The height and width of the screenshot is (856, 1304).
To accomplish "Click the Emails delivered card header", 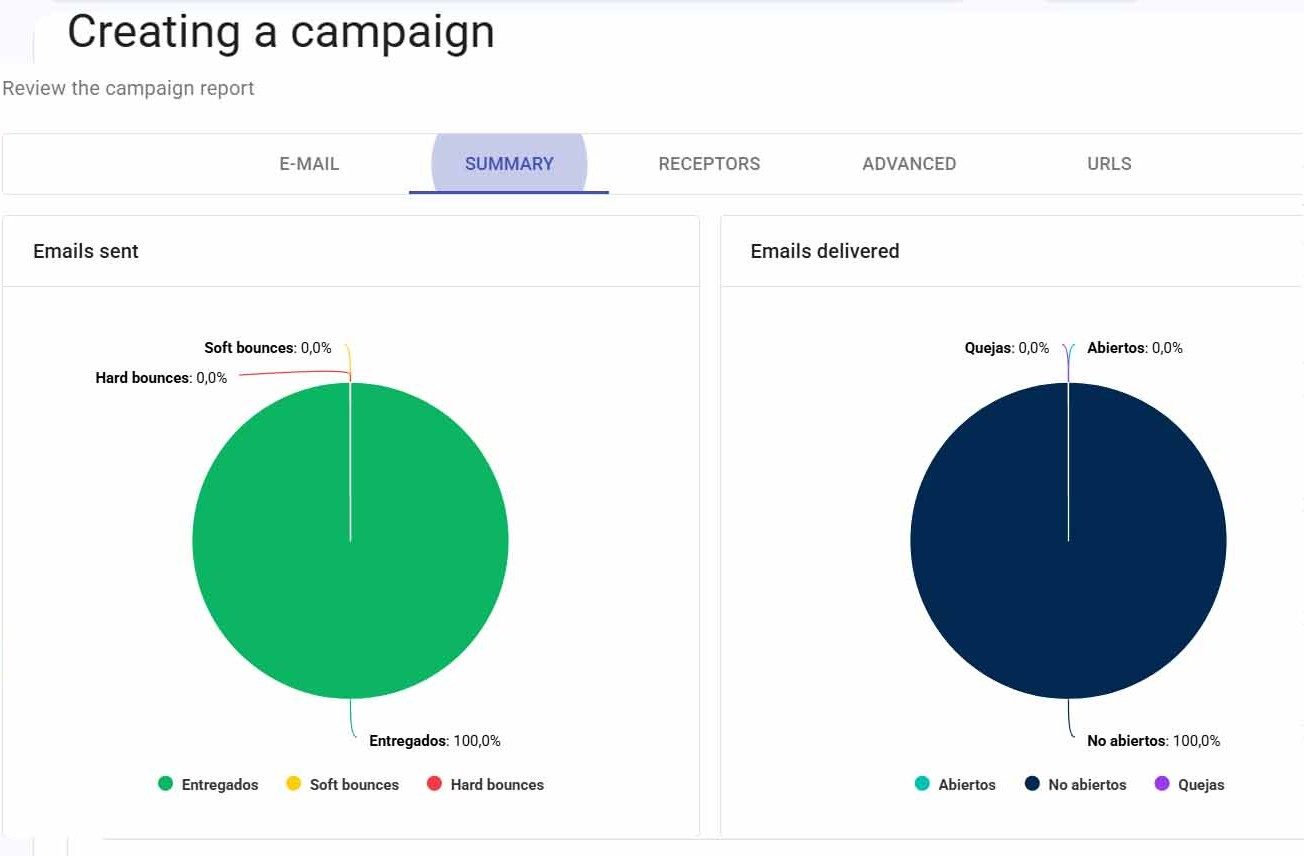I will (1012, 251).
